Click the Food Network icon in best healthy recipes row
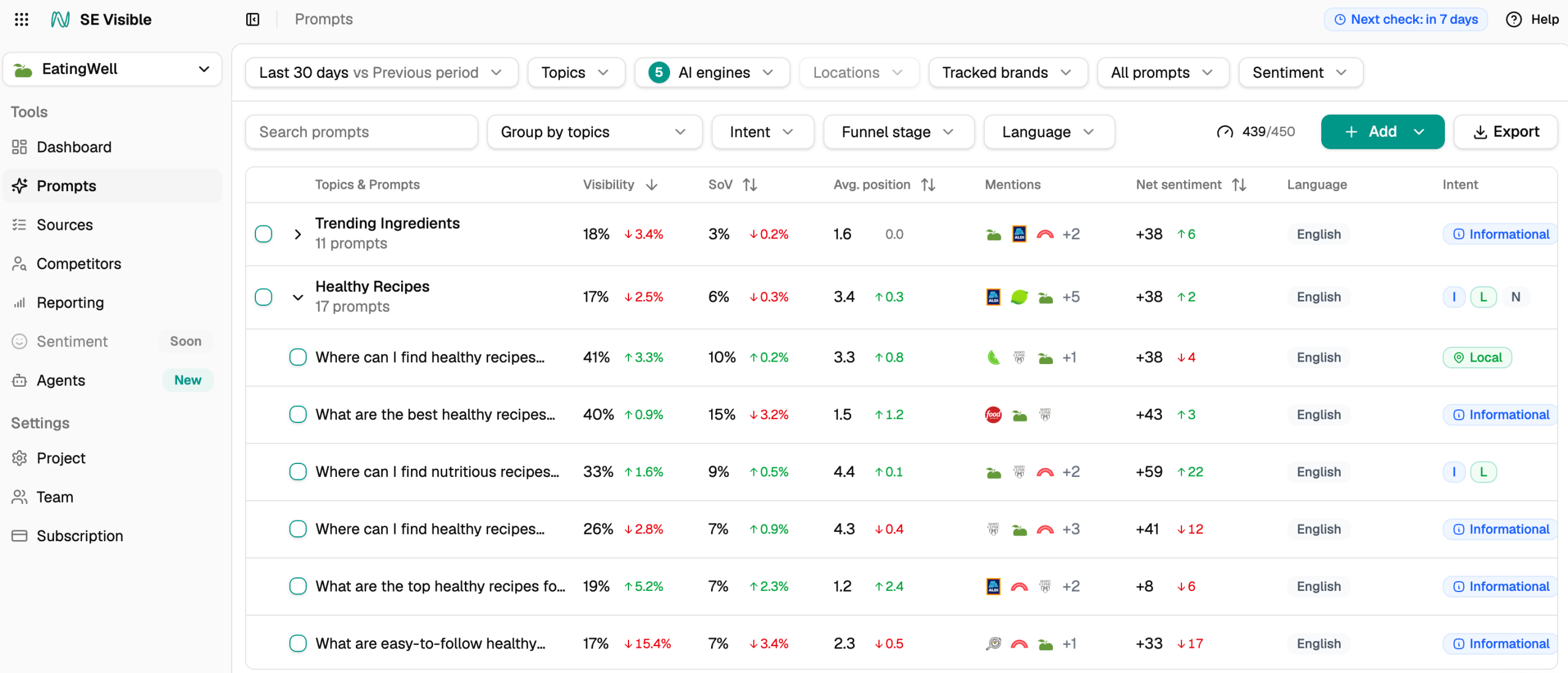Image resolution: width=1568 pixels, height=673 pixels. pyautogui.click(x=993, y=415)
